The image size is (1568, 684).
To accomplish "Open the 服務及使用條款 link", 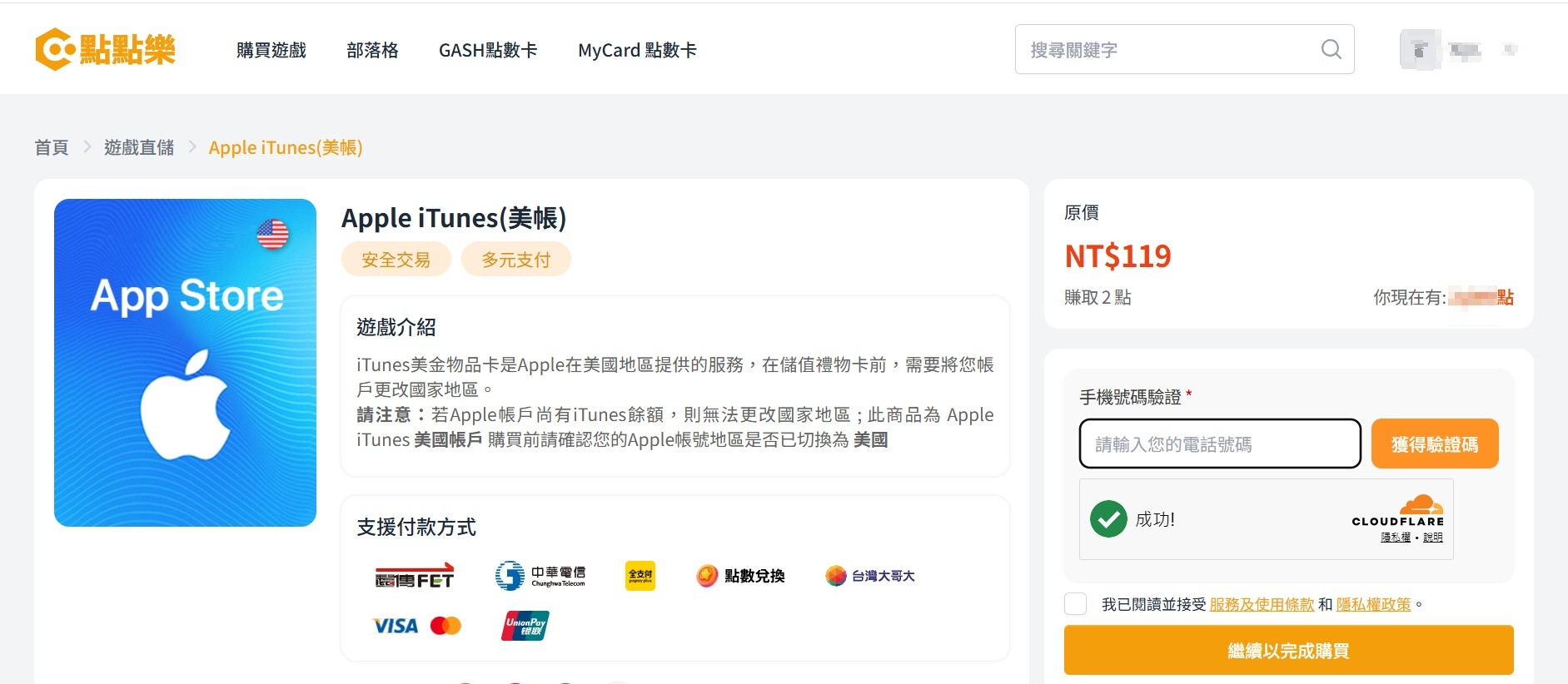I will pos(1262,605).
